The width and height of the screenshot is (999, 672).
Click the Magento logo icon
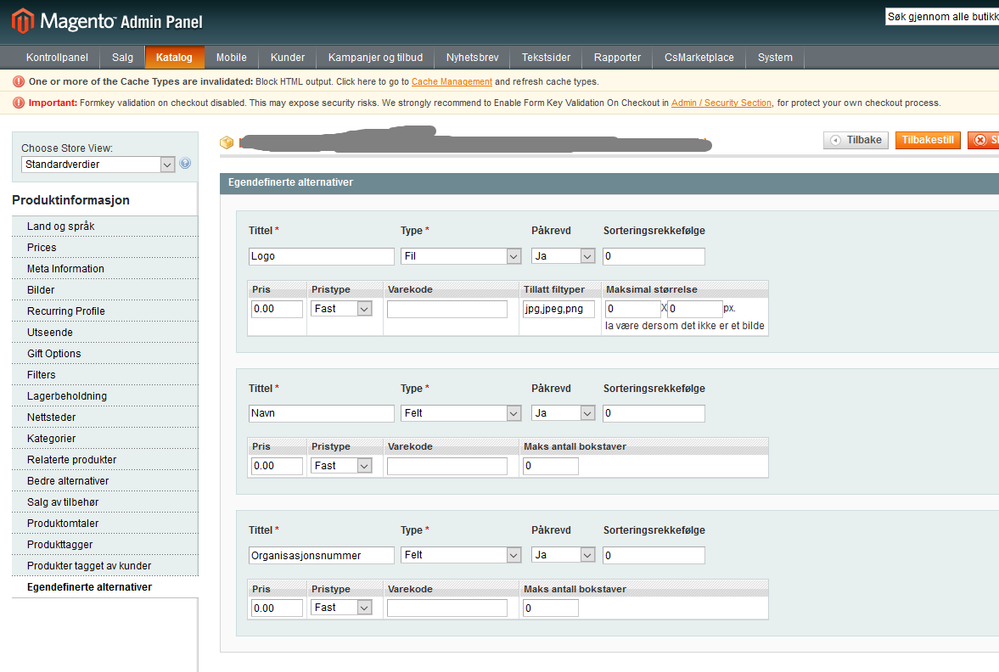pyautogui.click(x=23, y=21)
